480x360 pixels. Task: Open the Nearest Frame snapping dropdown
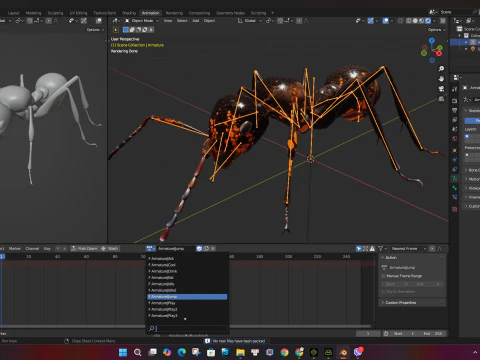click(409, 248)
